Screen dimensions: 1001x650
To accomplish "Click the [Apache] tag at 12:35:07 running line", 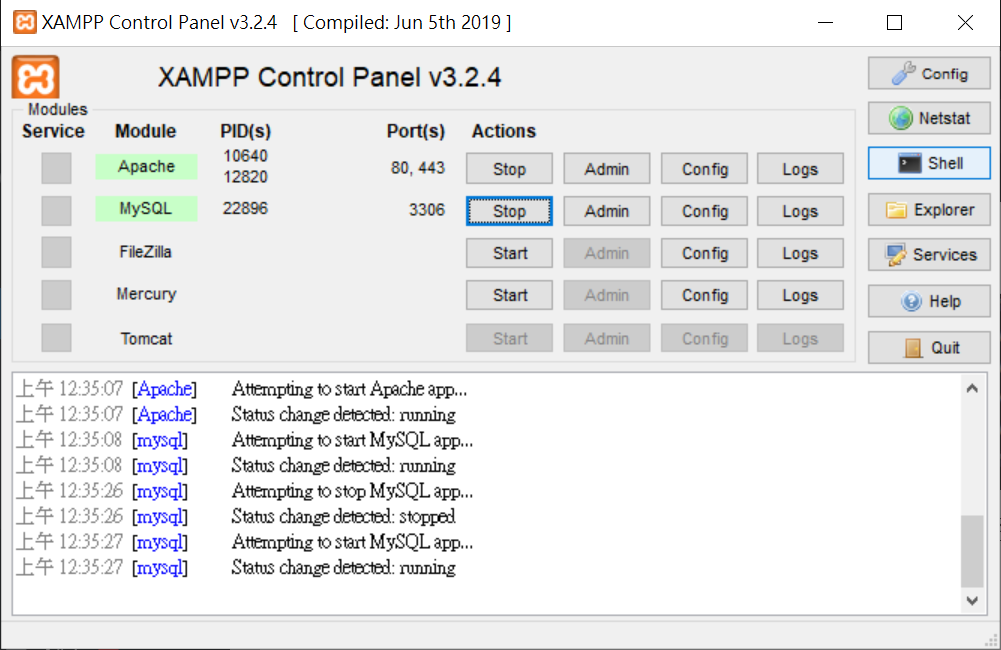I will (x=164, y=414).
